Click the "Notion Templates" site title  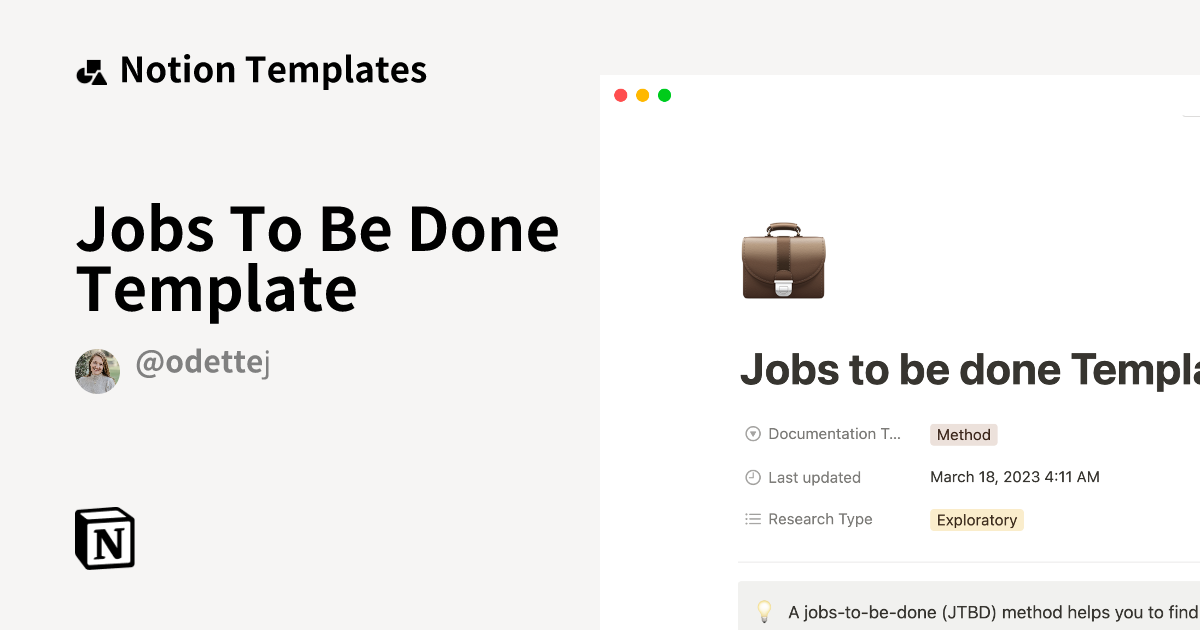[273, 69]
